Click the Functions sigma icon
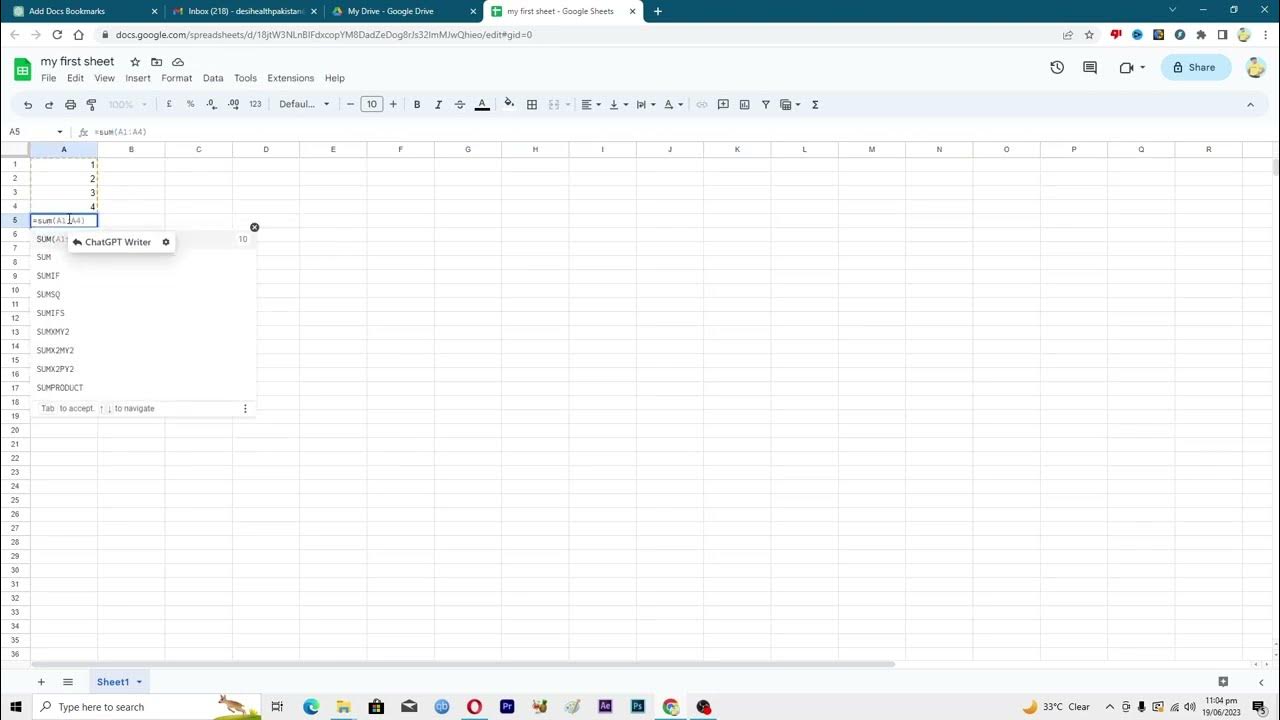The image size is (1280, 720). click(815, 104)
